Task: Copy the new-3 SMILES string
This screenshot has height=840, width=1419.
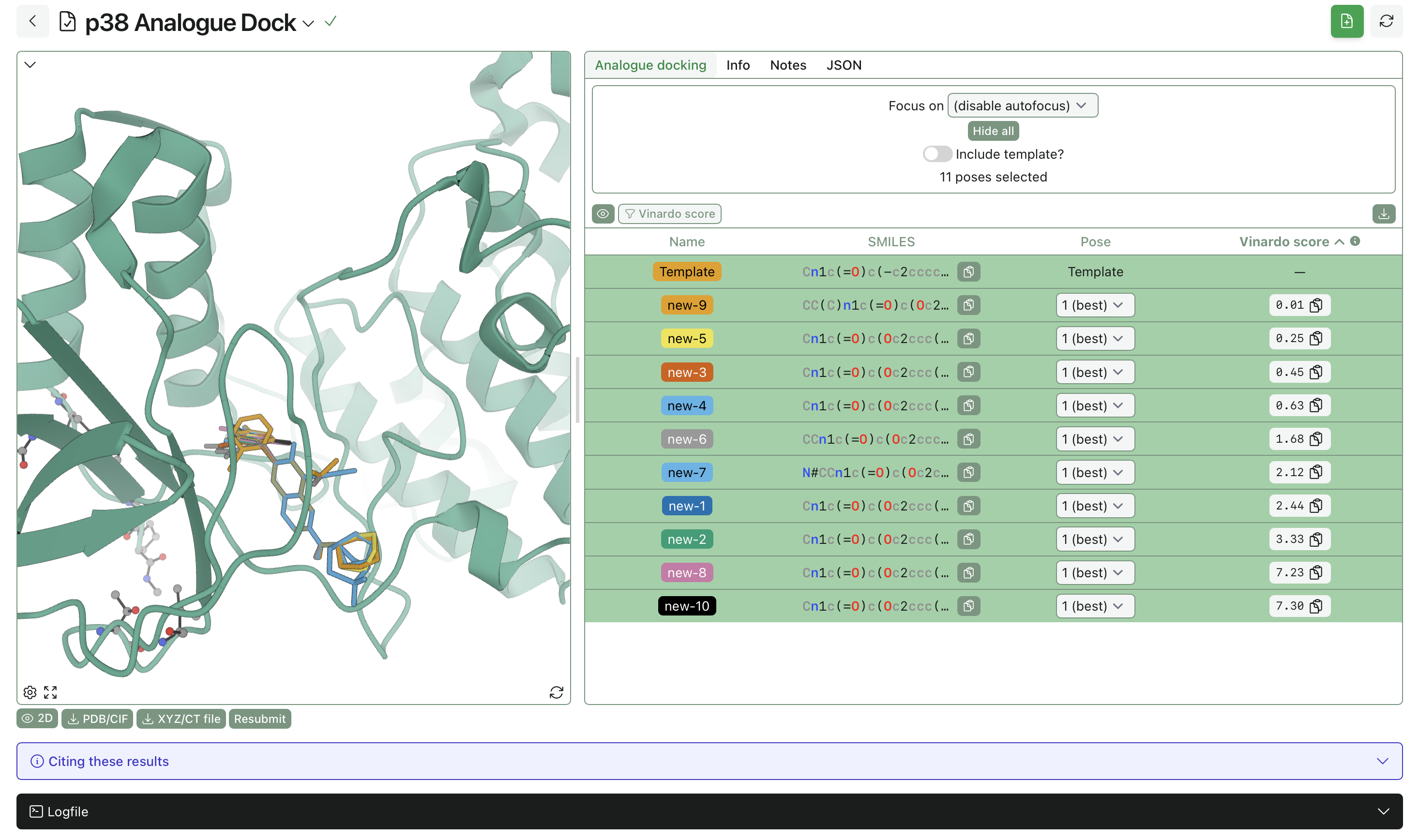Action: [968, 372]
